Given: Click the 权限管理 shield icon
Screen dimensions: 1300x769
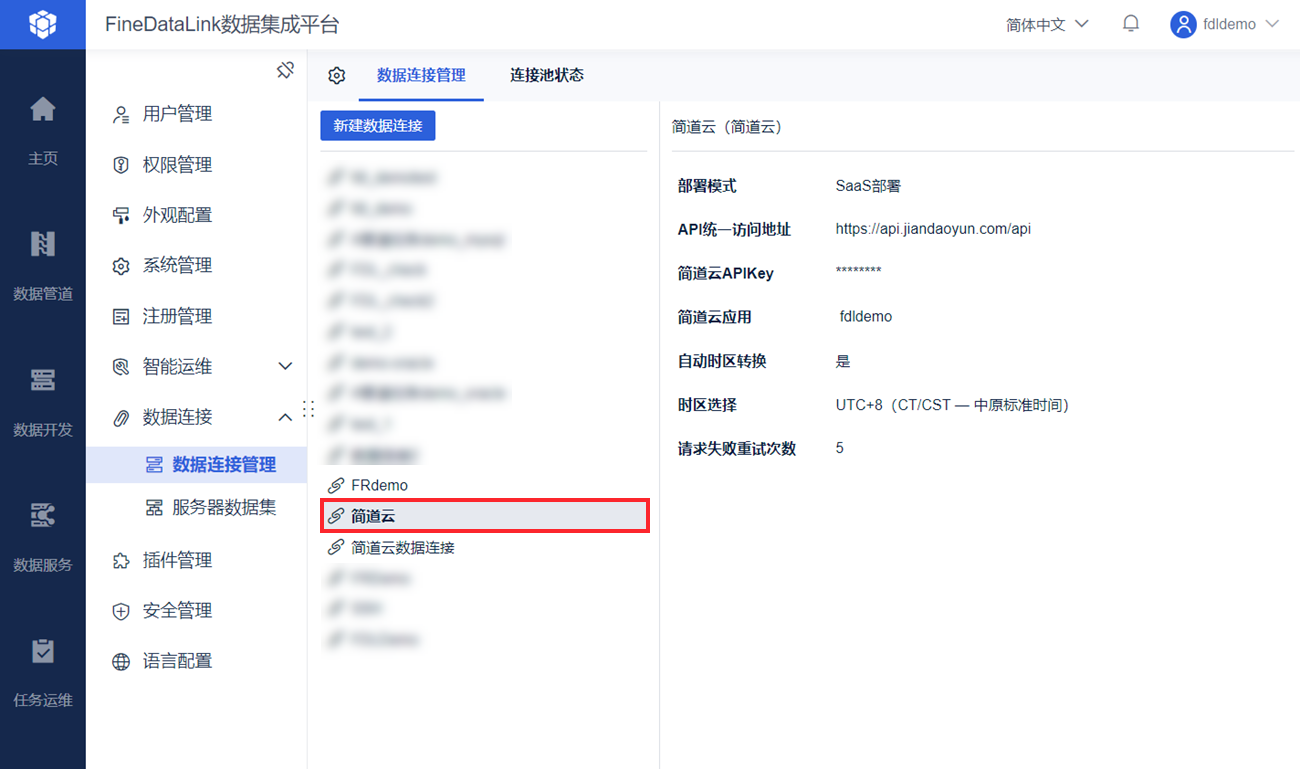Looking at the screenshot, I should point(121,165).
